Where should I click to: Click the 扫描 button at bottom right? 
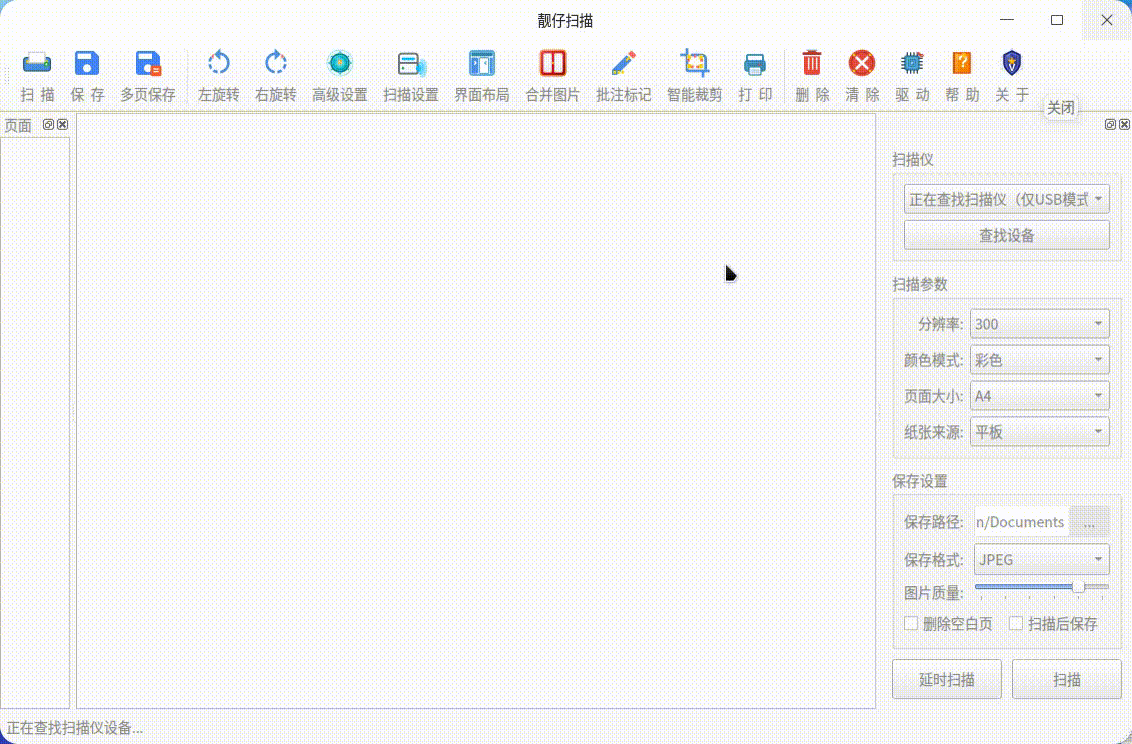pyautogui.click(x=1066, y=679)
